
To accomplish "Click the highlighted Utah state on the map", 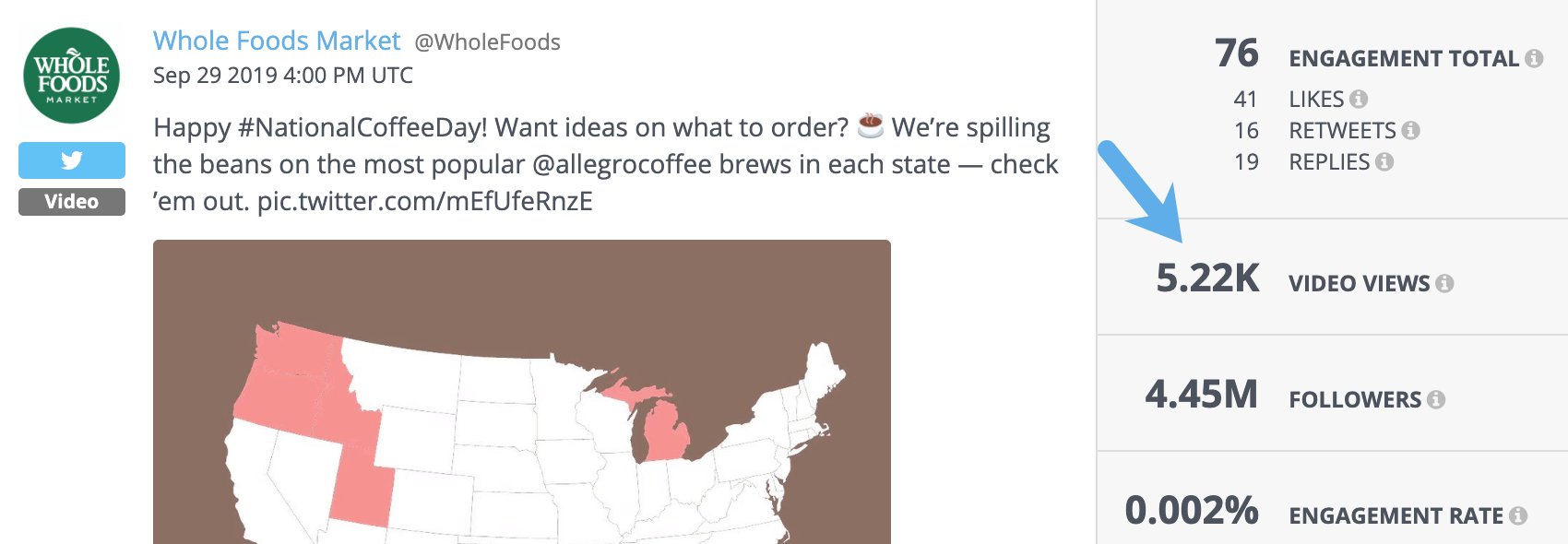I will [x=362, y=484].
